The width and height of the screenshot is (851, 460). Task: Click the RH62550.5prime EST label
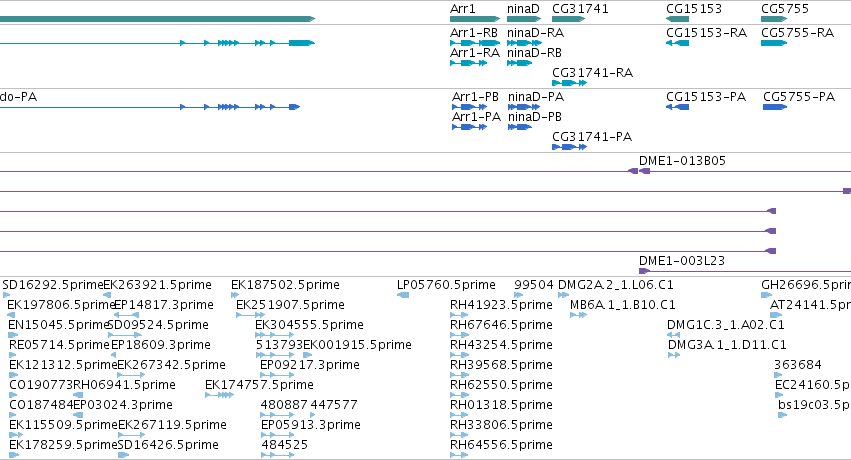coord(501,385)
